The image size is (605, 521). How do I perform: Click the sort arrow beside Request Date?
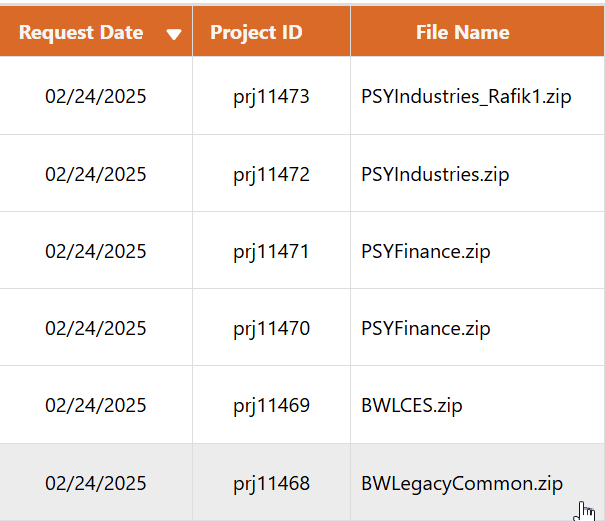(x=174, y=34)
